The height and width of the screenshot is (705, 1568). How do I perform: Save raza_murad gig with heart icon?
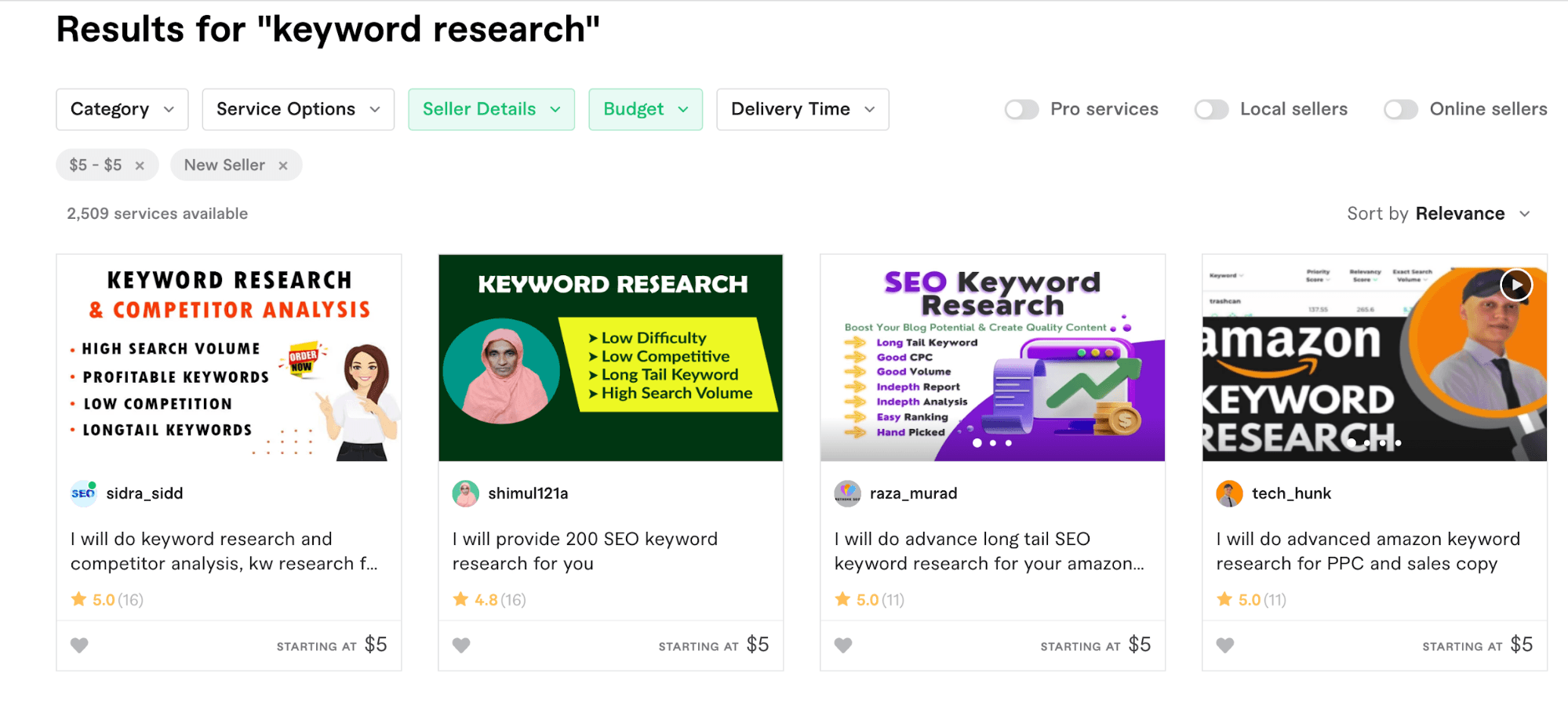click(843, 645)
